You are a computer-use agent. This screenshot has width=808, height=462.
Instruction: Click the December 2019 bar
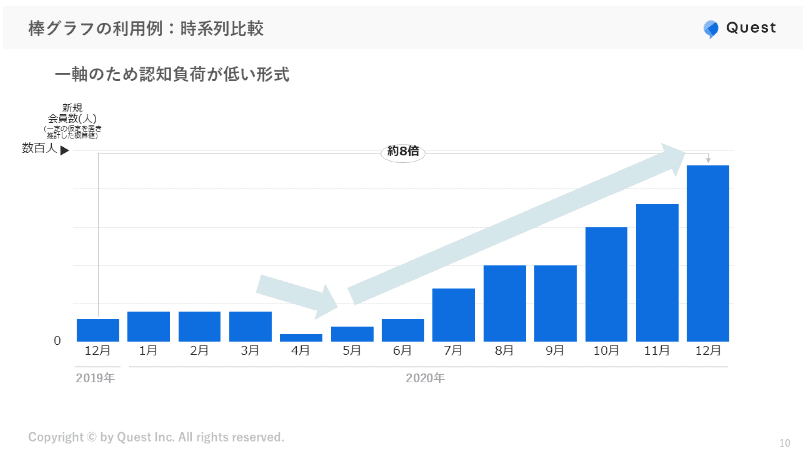coord(98,330)
